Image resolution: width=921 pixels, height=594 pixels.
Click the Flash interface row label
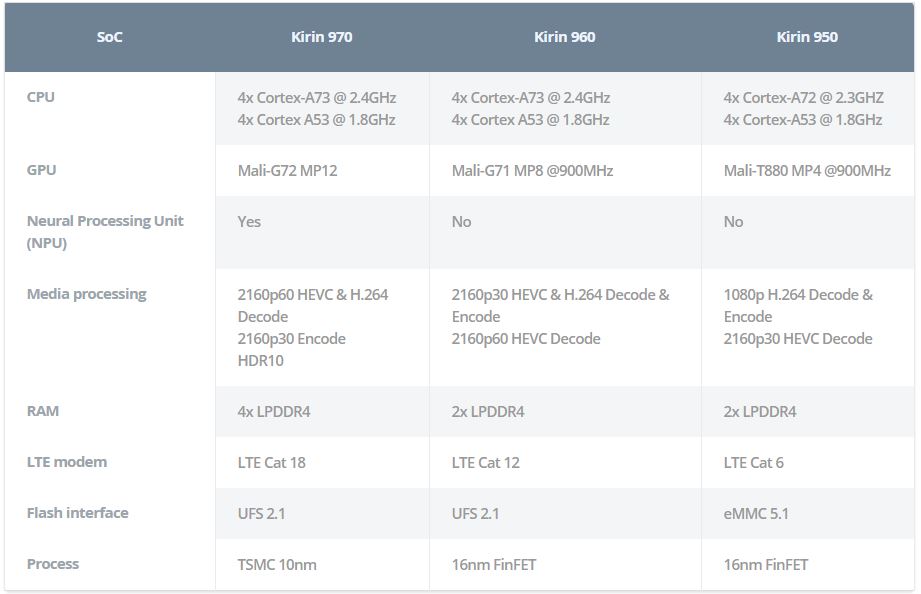[x=78, y=513]
